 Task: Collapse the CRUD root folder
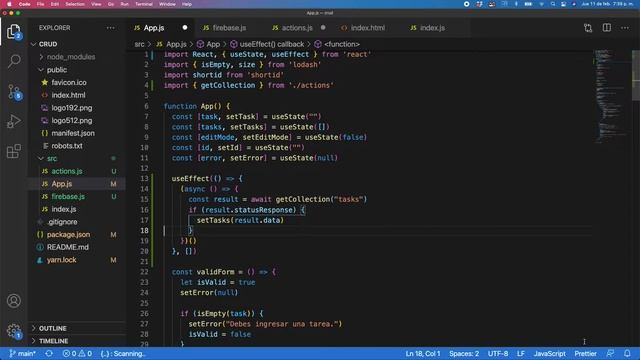click(48, 44)
